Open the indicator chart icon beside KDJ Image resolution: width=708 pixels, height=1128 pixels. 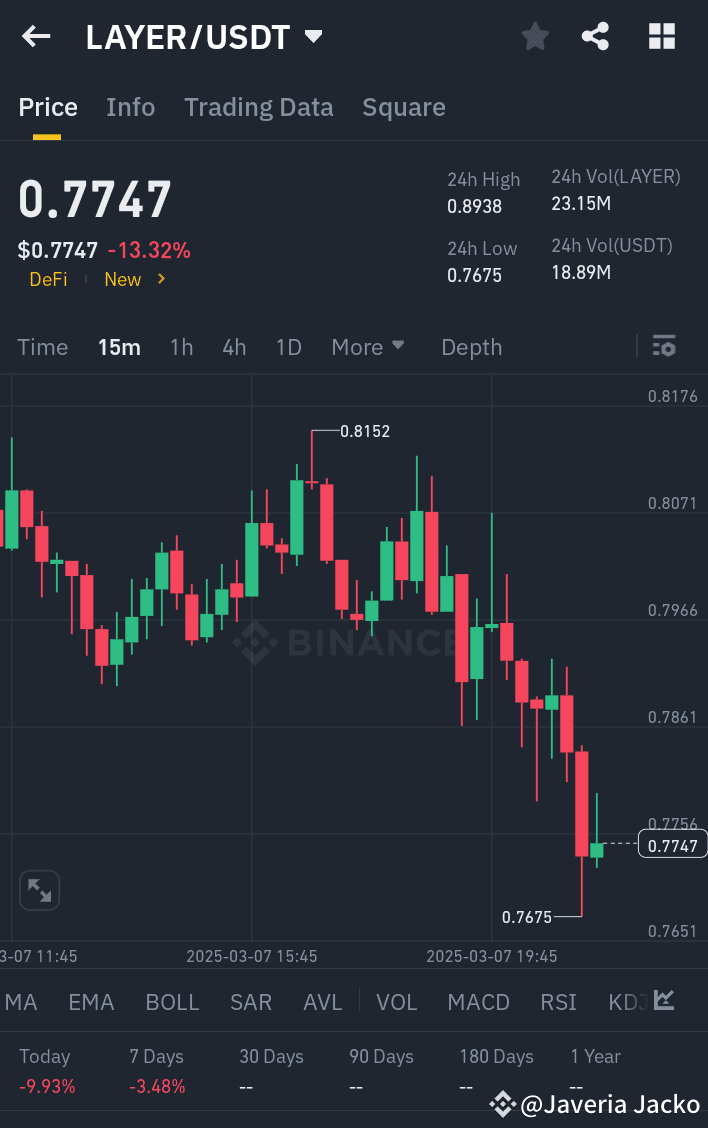664,1000
